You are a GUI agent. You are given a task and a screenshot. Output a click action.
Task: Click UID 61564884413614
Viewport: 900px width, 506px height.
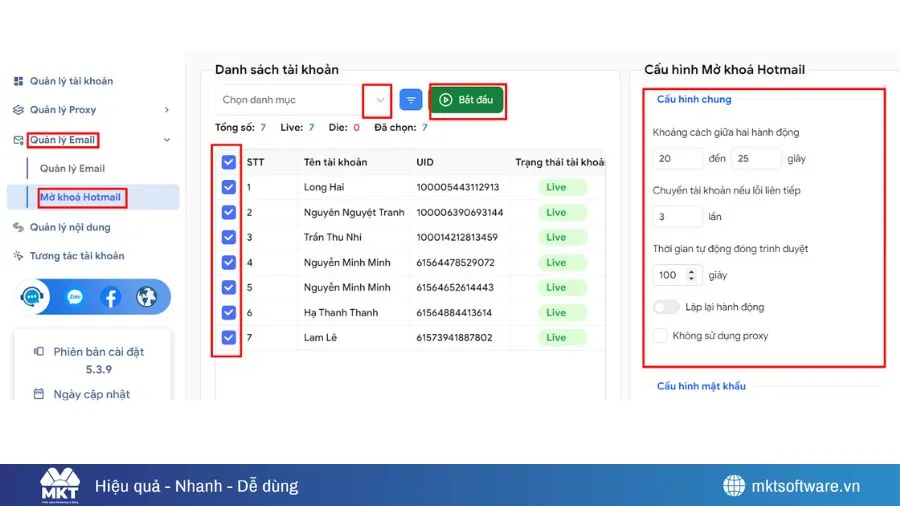click(x=454, y=313)
